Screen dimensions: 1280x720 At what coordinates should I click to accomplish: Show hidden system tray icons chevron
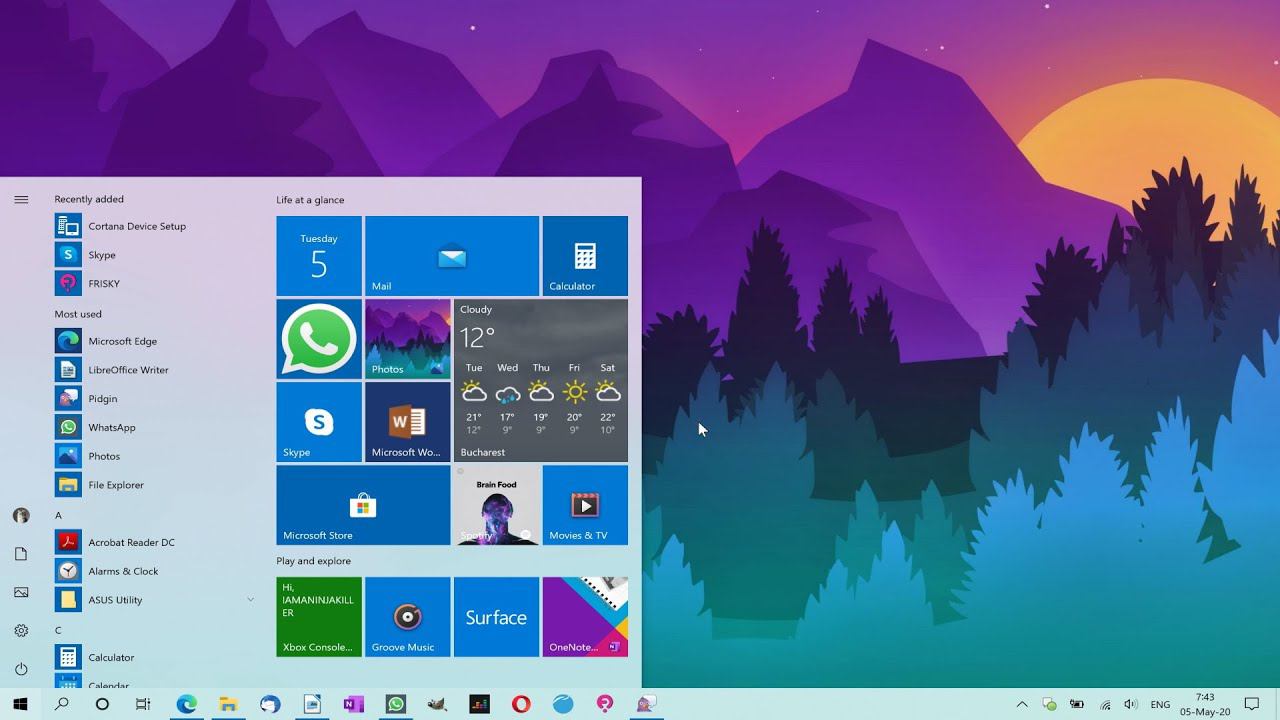pos(1021,704)
